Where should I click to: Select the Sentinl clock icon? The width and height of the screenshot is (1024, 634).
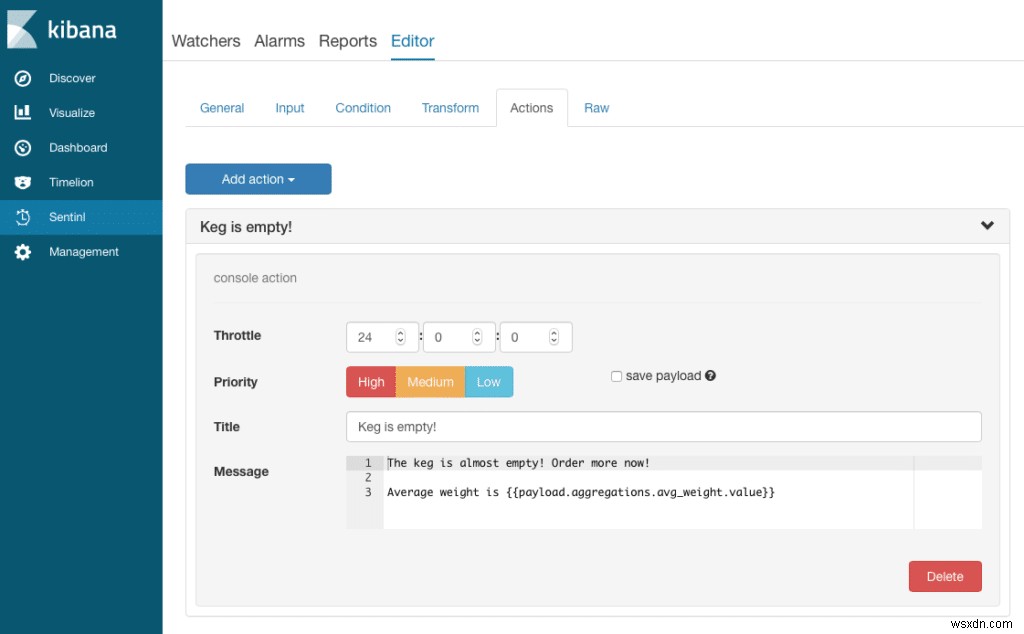click(x=66, y=216)
